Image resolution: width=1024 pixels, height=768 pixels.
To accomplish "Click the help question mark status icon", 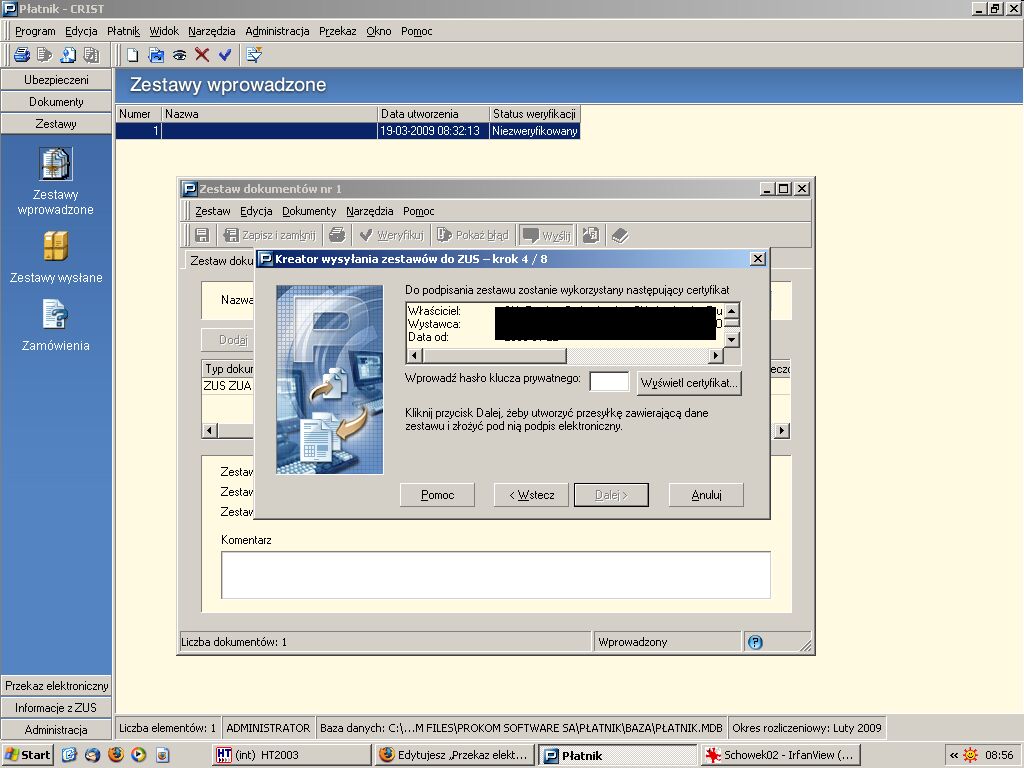I will (x=755, y=642).
